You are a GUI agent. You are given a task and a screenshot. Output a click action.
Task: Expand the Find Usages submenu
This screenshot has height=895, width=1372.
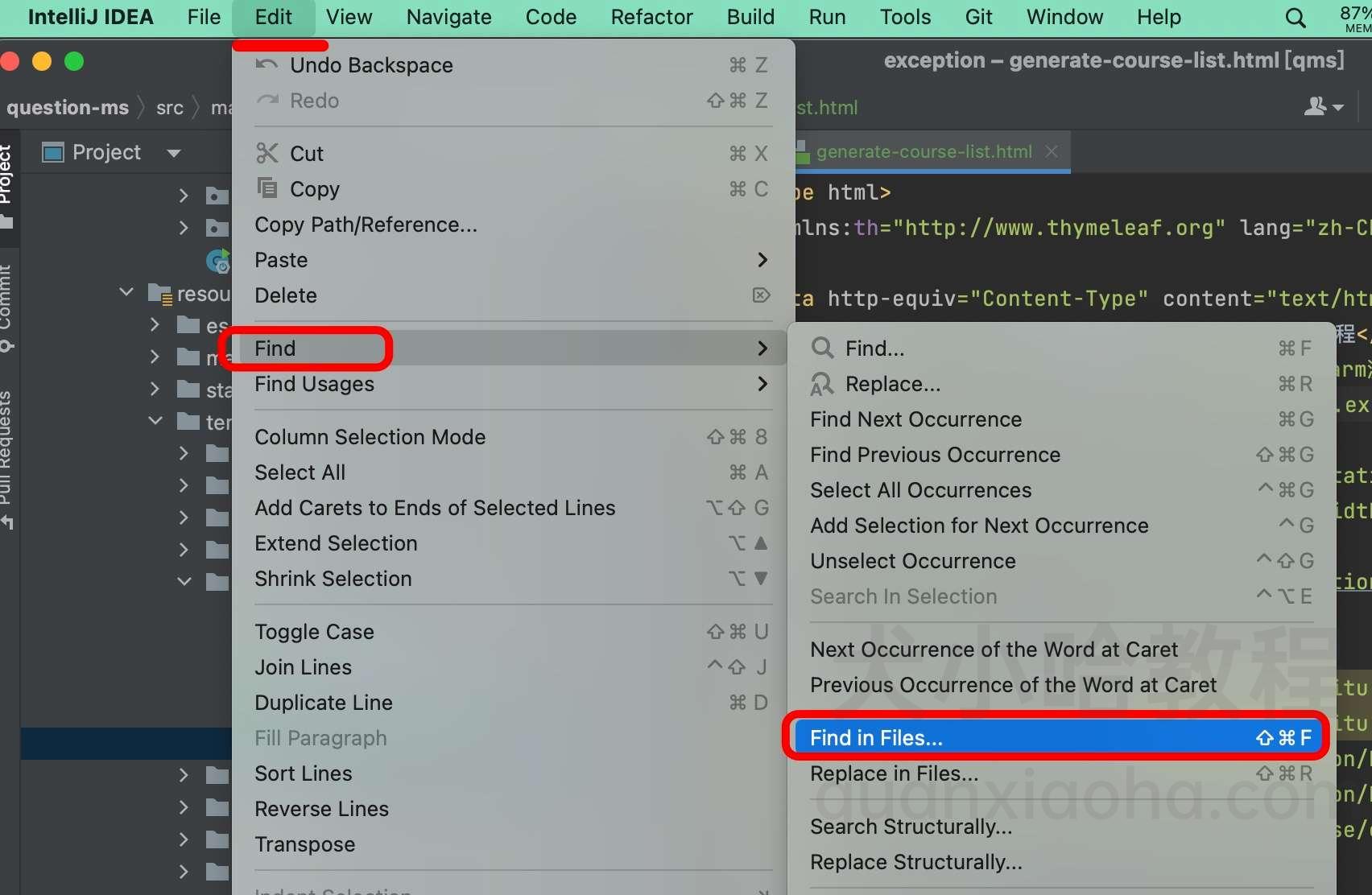tap(511, 384)
